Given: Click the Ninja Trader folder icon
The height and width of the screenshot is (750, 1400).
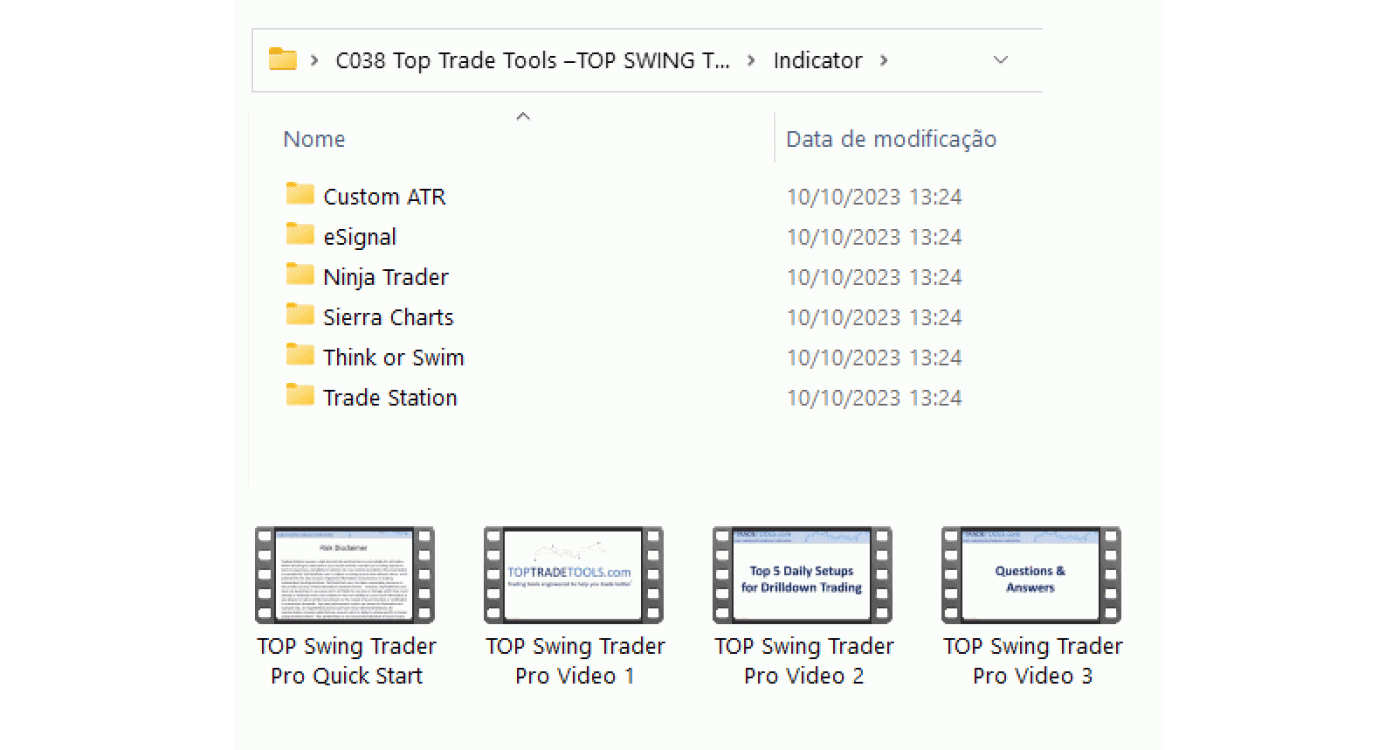Looking at the screenshot, I should (x=300, y=275).
